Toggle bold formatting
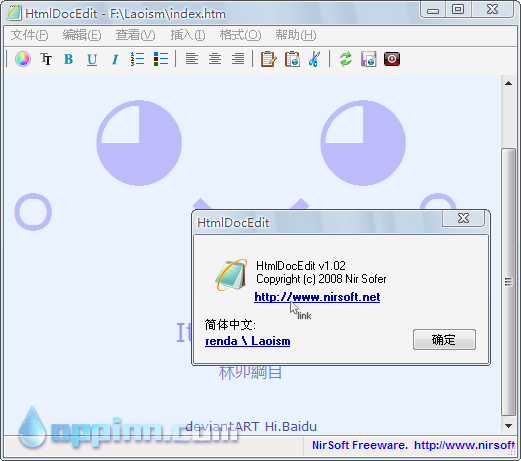521x461 pixels. point(69,59)
